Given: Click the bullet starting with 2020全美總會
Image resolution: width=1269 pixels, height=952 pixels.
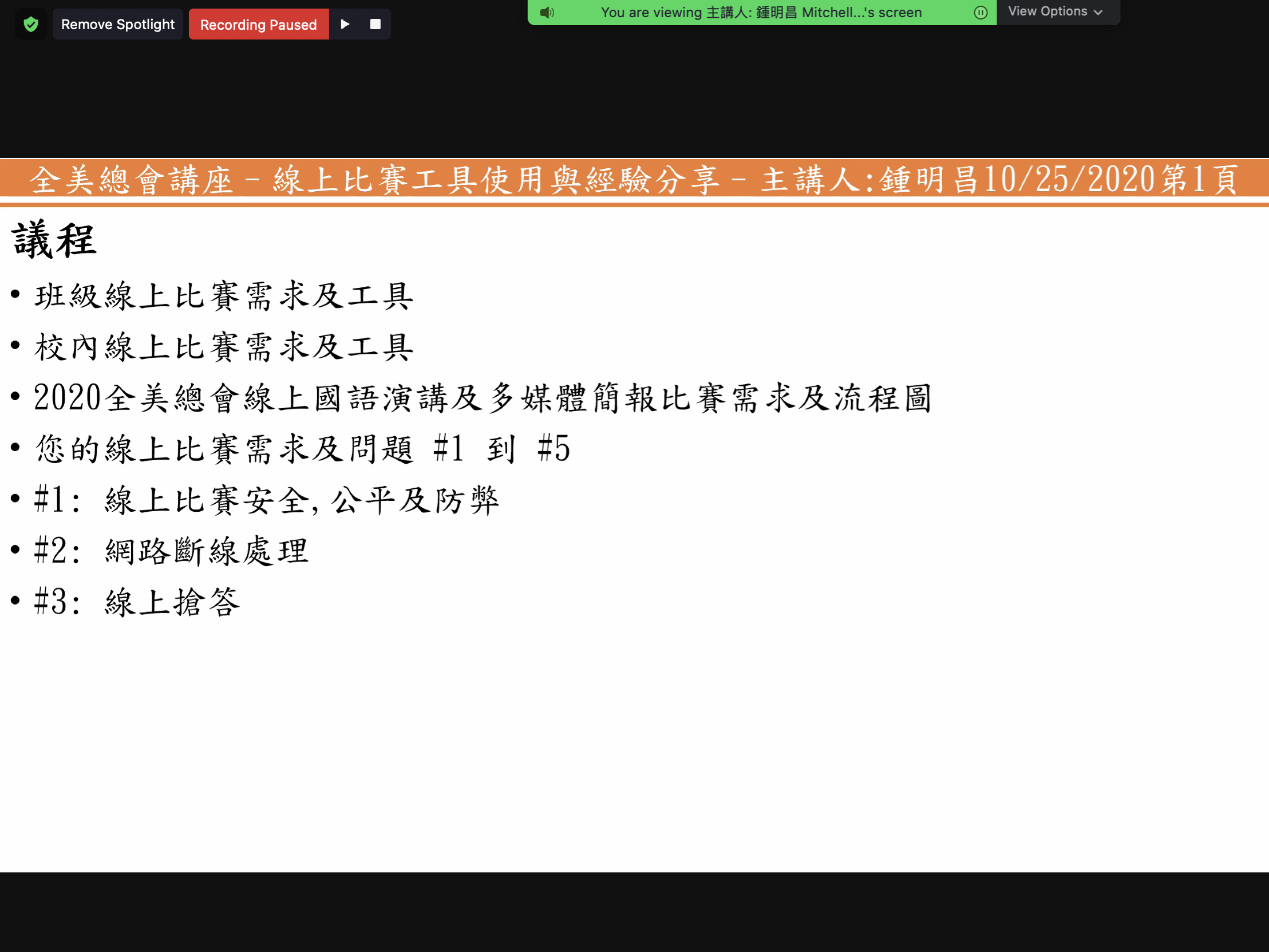Looking at the screenshot, I should pos(482,398).
